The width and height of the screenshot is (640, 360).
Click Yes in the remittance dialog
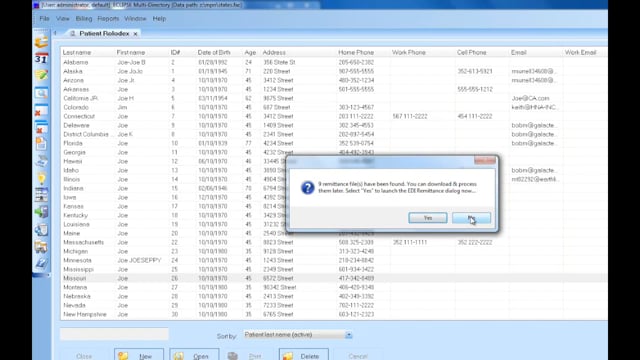tap(428, 218)
